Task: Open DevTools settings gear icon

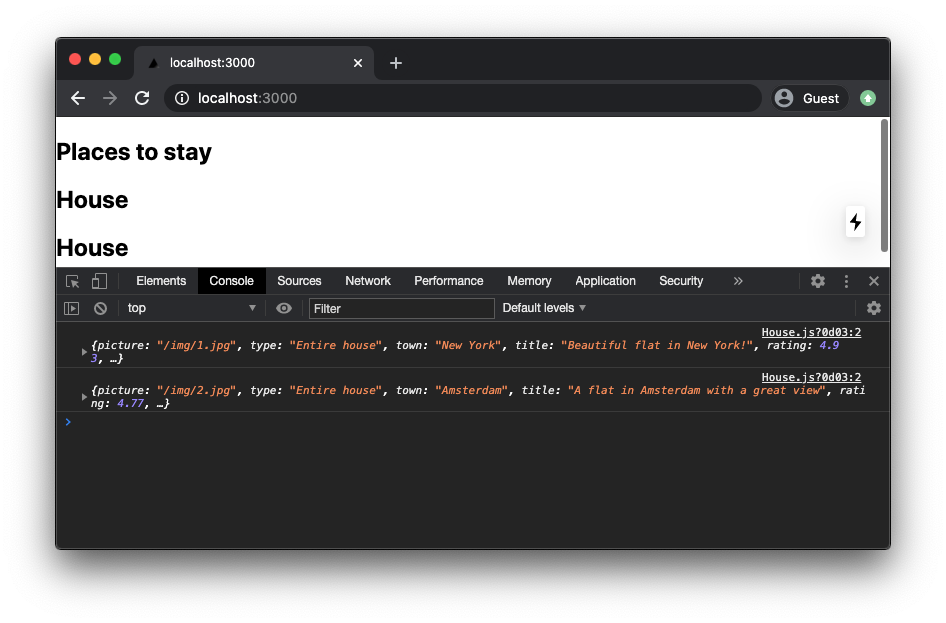Action: point(818,282)
